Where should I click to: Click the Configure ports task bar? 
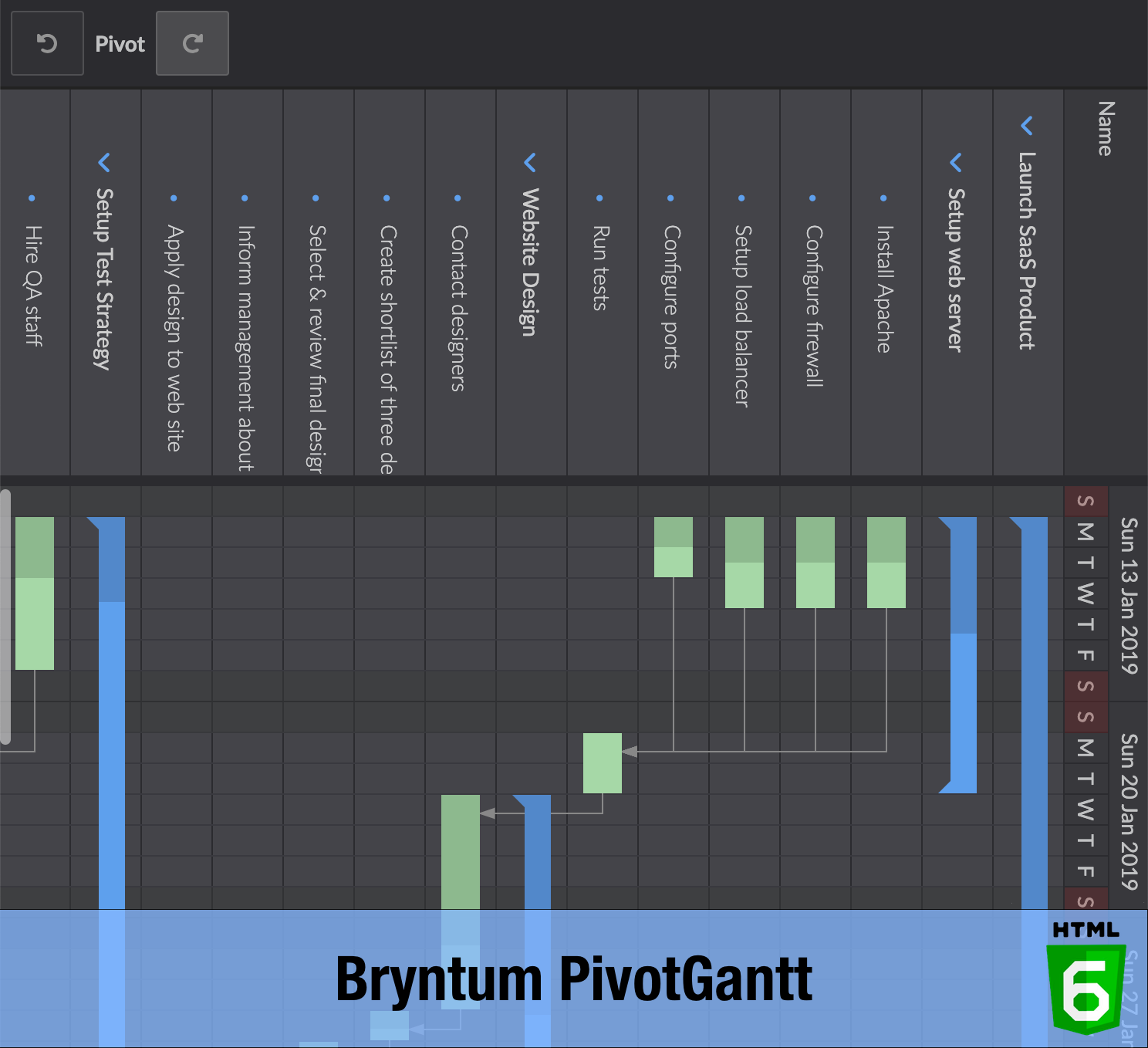674,547
